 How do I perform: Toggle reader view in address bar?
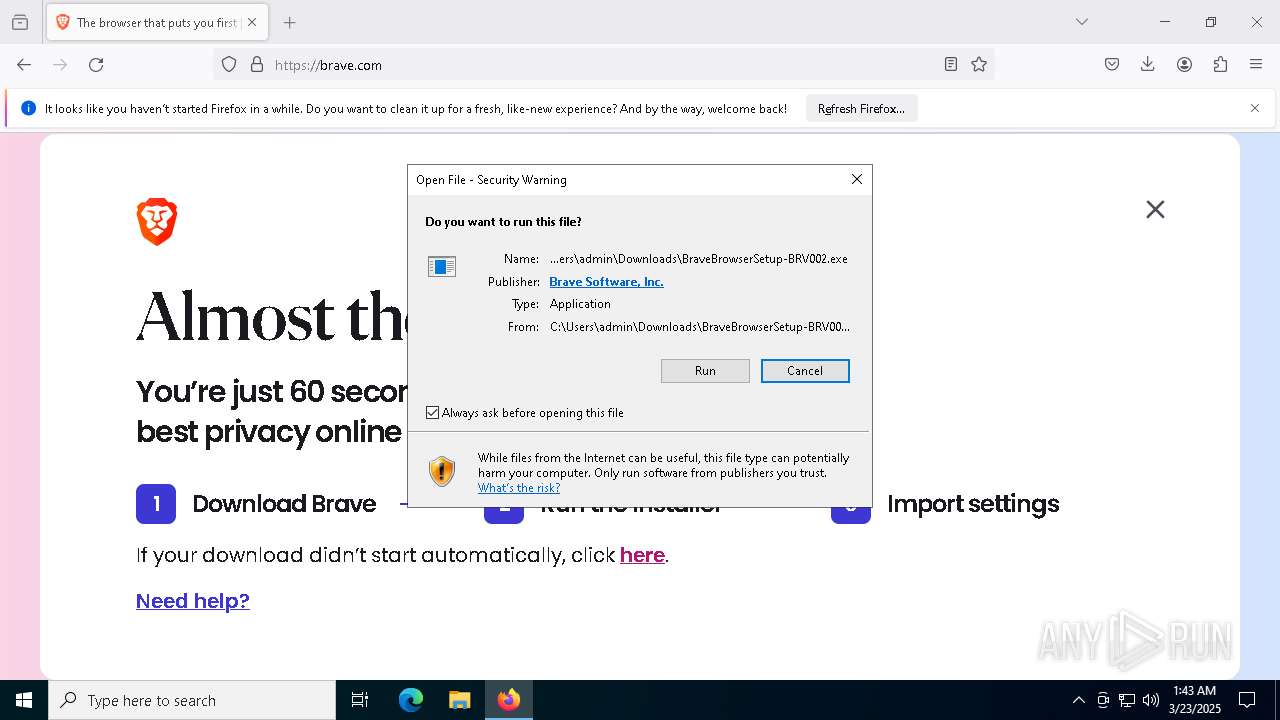click(951, 65)
